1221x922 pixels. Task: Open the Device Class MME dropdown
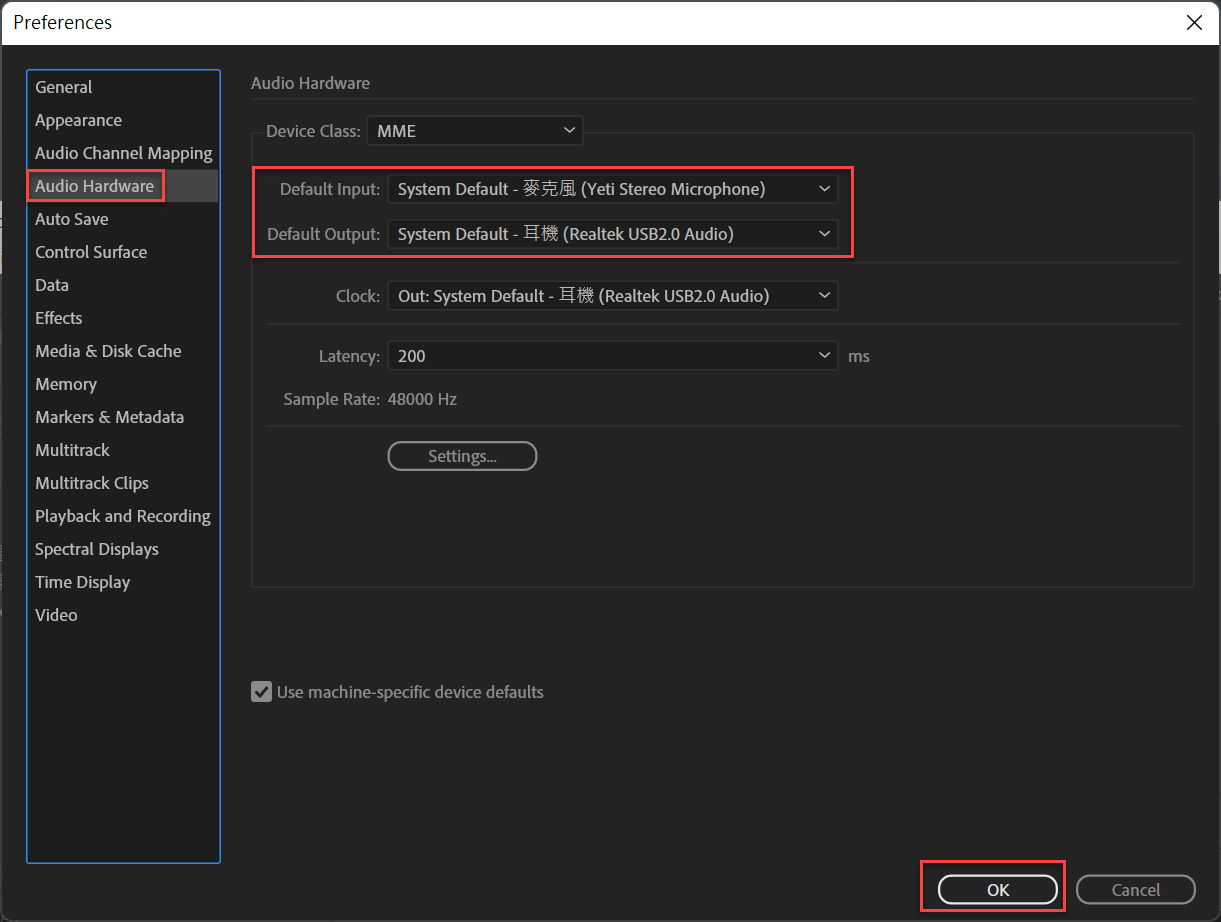(x=475, y=131)
